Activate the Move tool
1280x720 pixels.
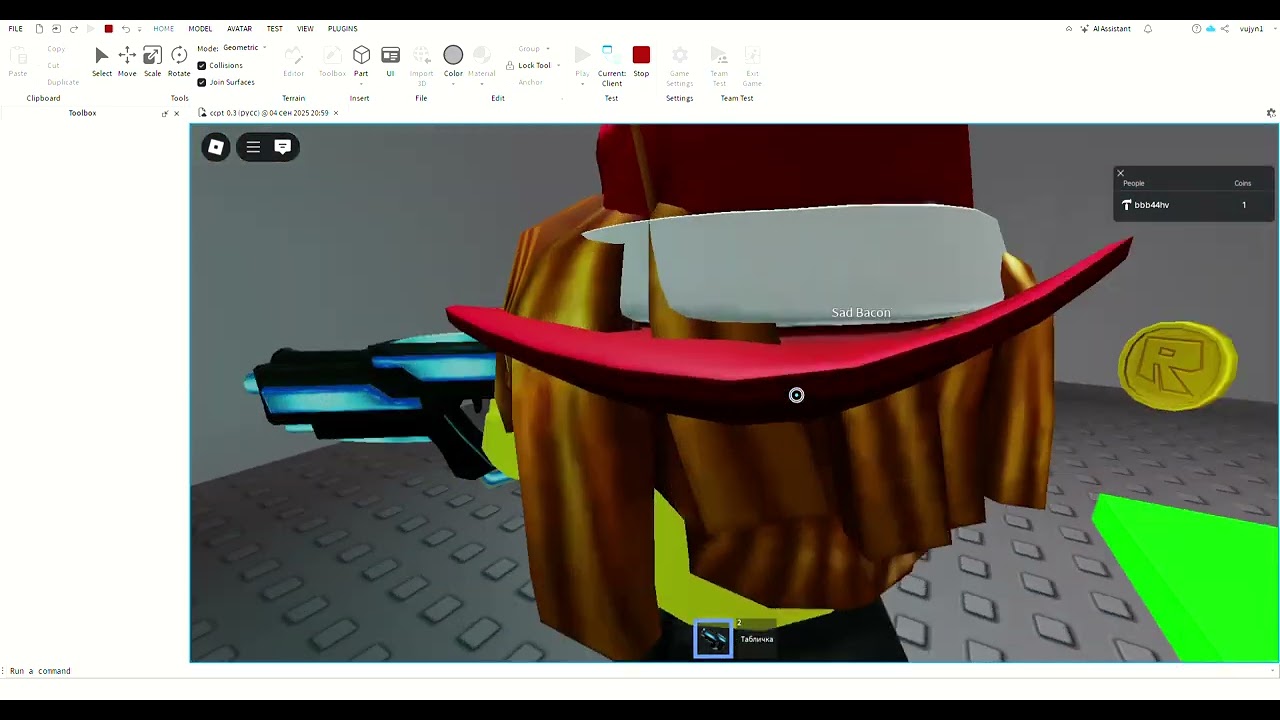tap(127, 61)
